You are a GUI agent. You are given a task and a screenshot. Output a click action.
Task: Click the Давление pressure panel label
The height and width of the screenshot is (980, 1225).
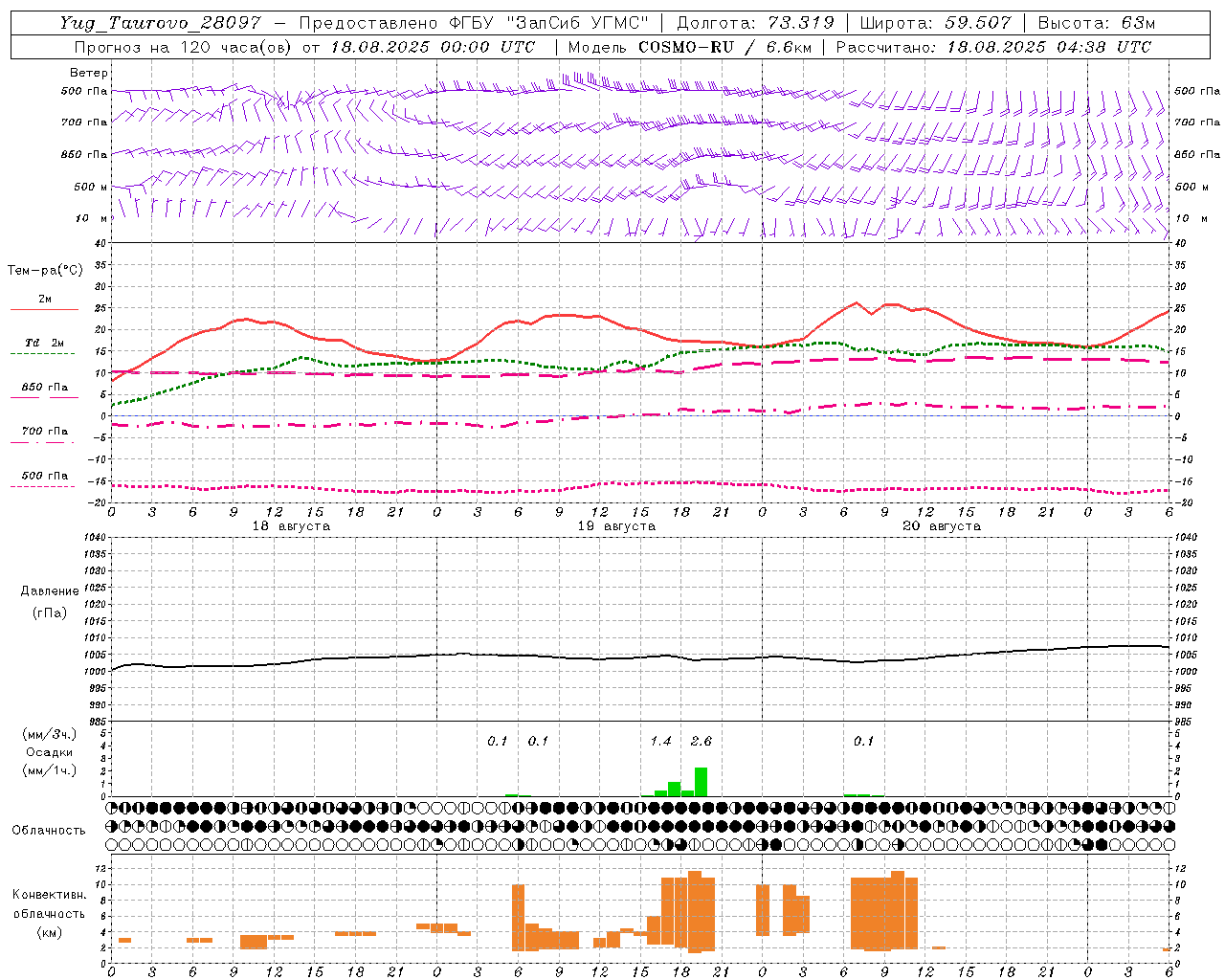tap(50, 591)
